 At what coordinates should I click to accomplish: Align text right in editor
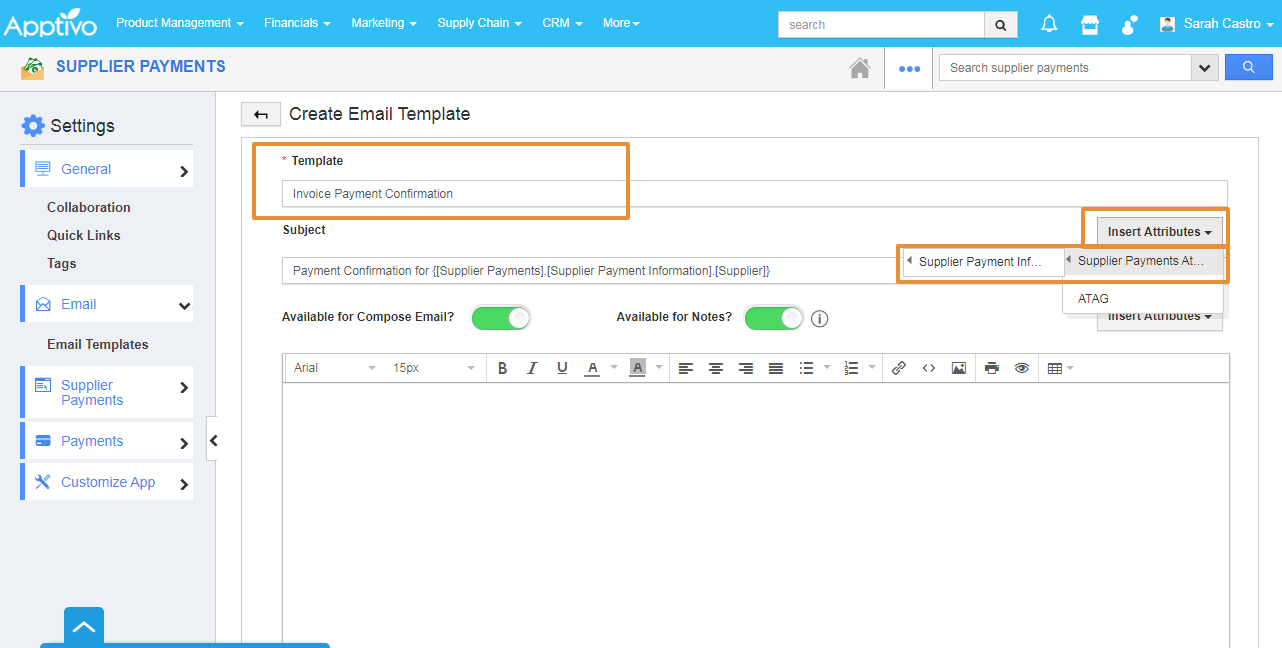point(746,368)
